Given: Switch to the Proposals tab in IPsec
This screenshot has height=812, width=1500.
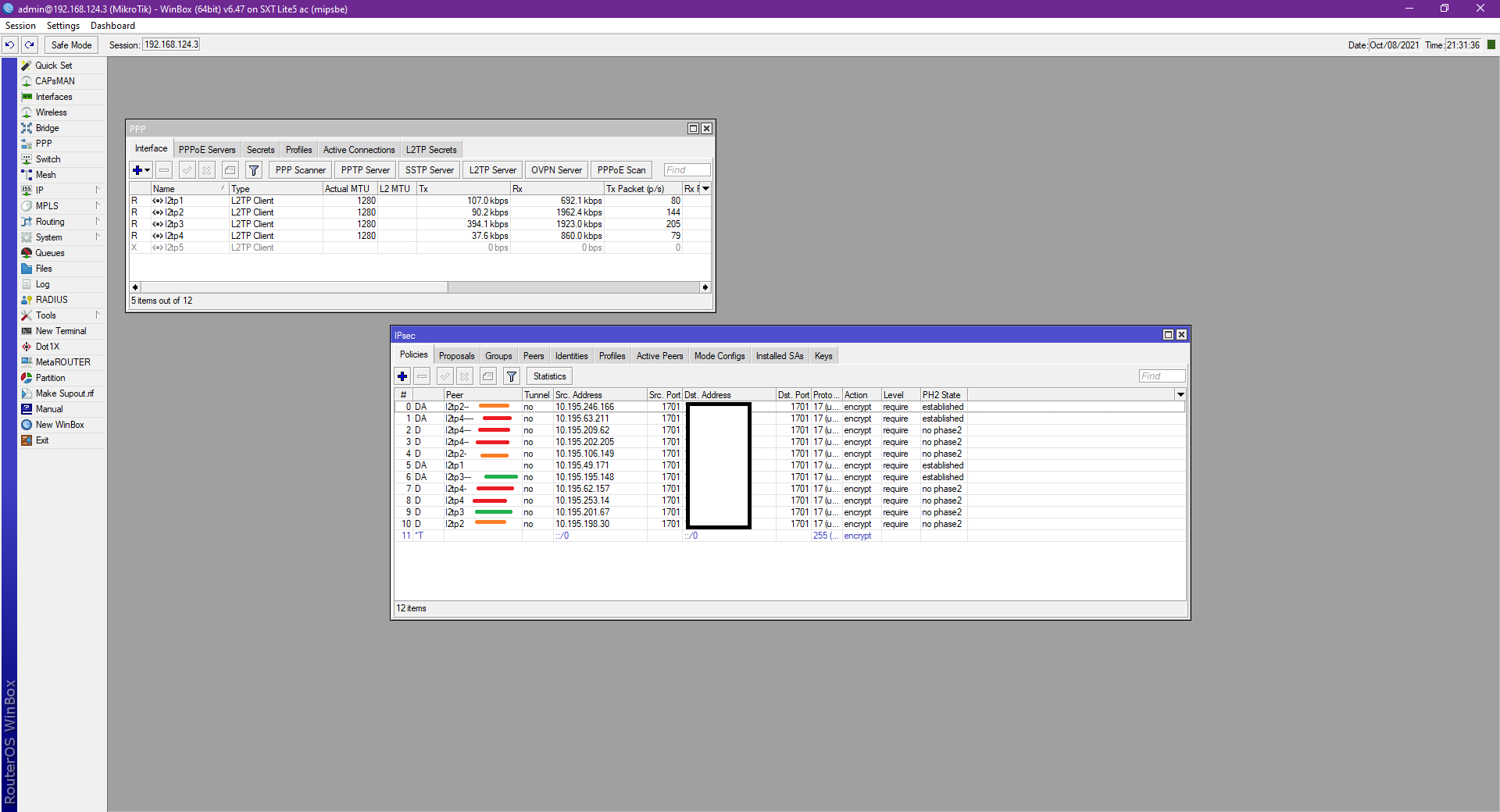Looking at the screenshot, I should tap(456, 356).
